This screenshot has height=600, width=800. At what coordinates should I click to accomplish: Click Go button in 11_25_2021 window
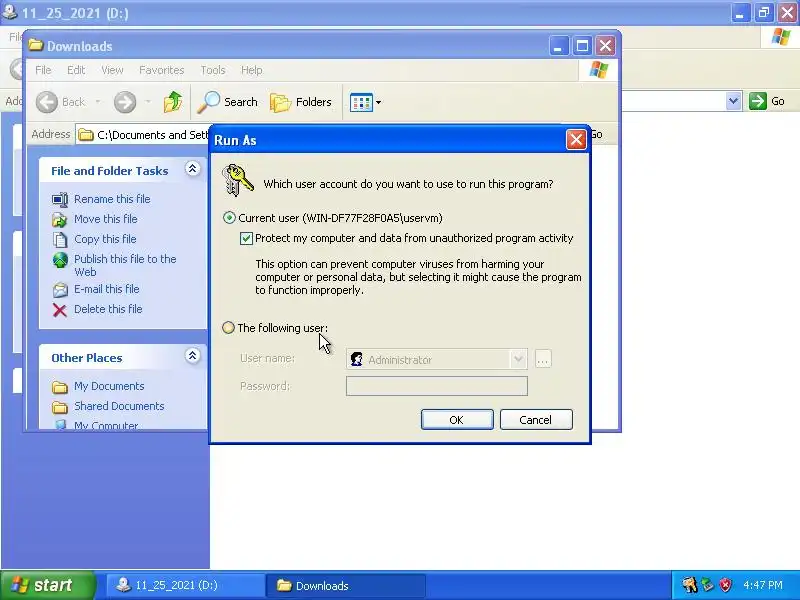[766, 101]
